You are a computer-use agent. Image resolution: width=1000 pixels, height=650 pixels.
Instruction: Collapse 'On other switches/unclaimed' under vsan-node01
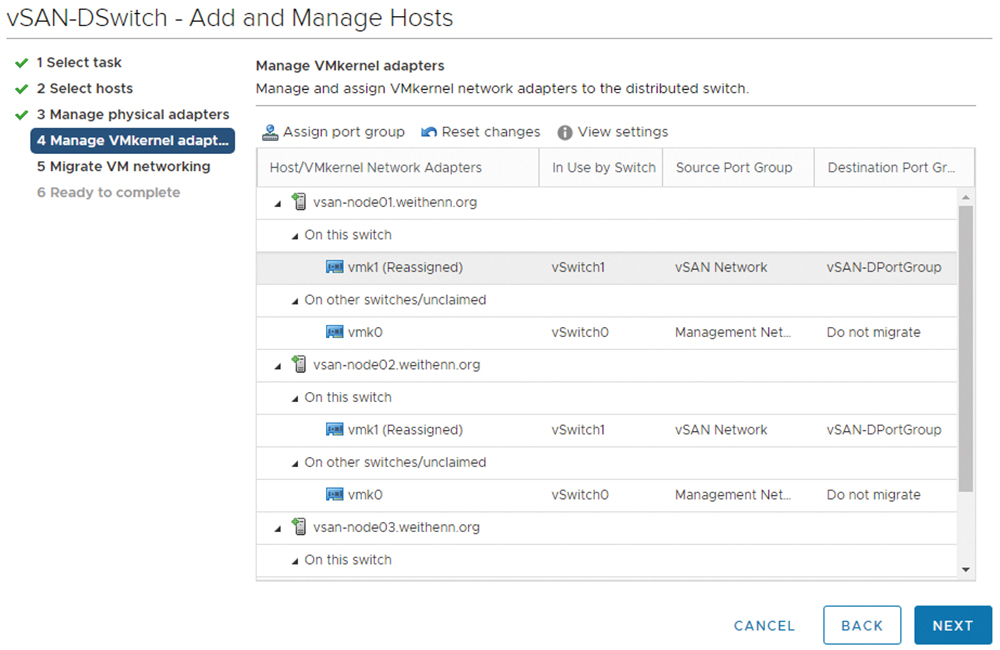(x=295, y=301)
